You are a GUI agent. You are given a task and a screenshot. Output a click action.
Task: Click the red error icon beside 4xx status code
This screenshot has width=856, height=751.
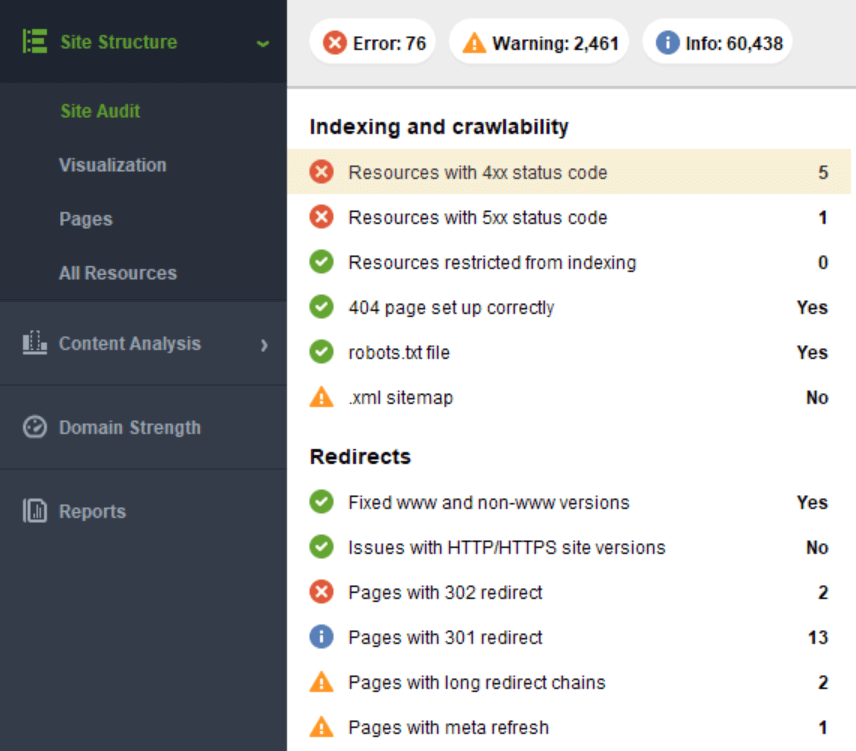(322, 172)
